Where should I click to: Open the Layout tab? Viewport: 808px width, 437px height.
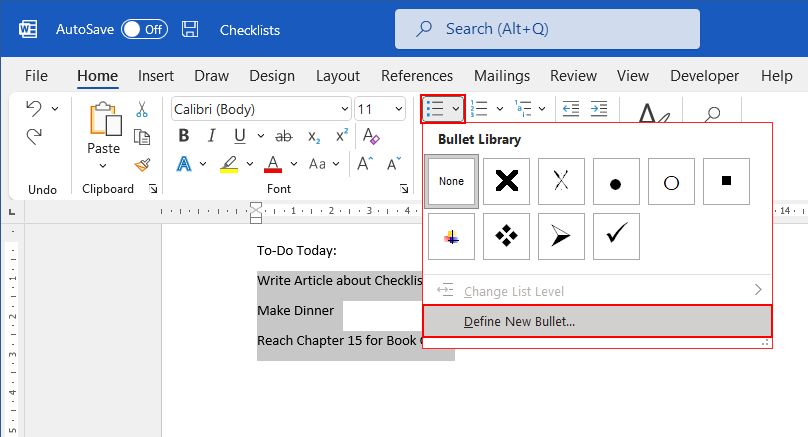[338, 76]
